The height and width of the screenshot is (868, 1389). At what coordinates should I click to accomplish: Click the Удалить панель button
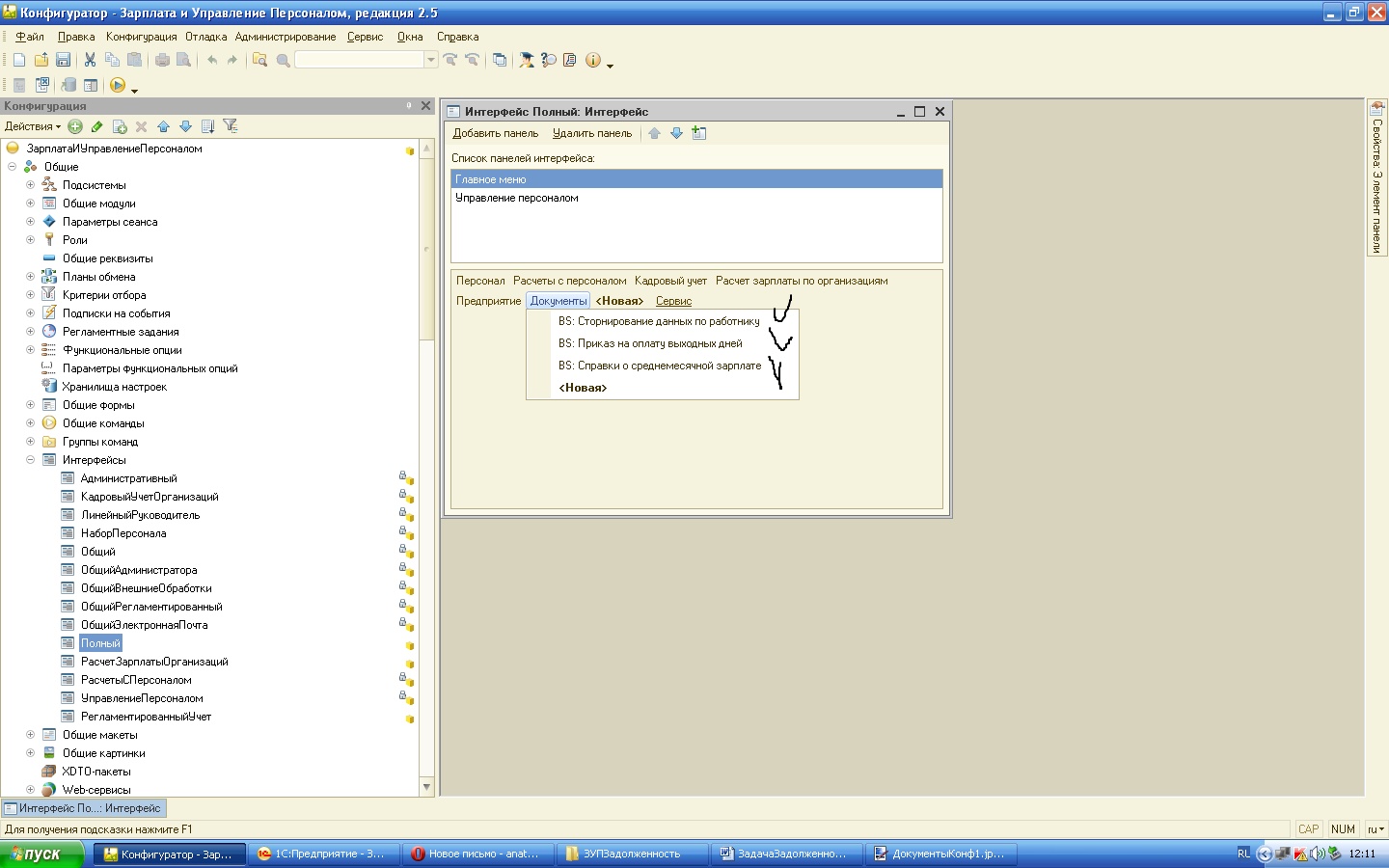(592, 133)
